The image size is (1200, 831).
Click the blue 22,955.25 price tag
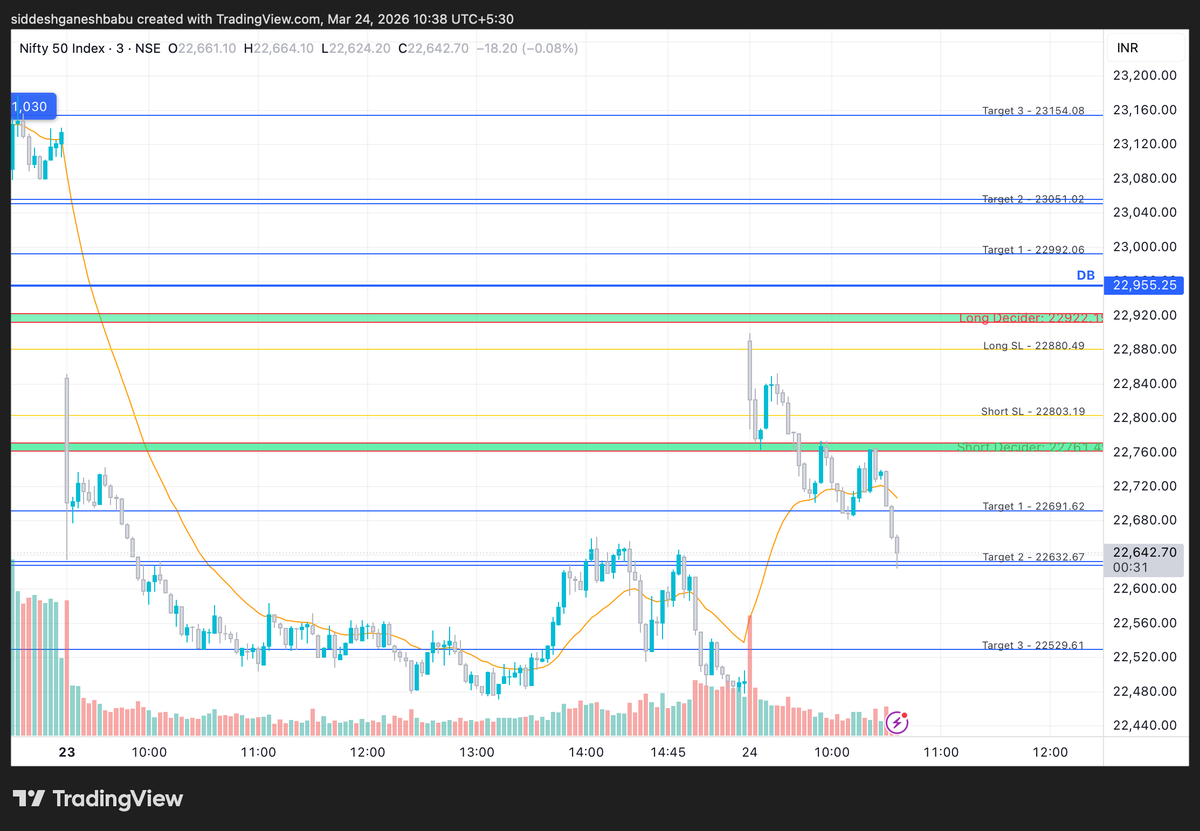[1144, 286]
